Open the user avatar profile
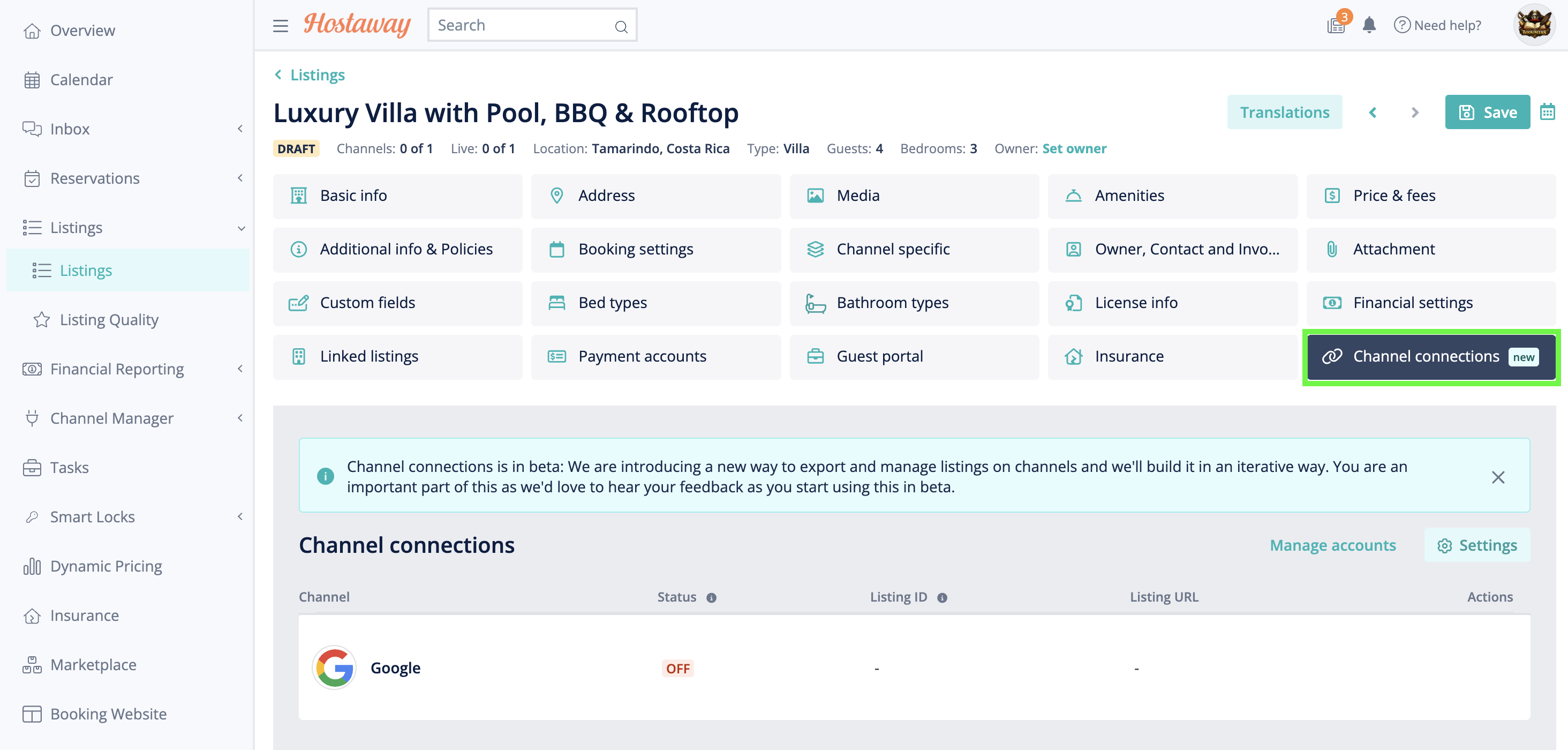 click(x=1534, y=25)
